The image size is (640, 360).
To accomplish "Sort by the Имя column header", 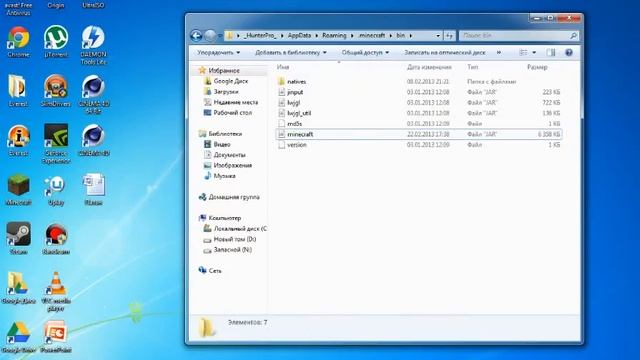I will tap(283, 67).
